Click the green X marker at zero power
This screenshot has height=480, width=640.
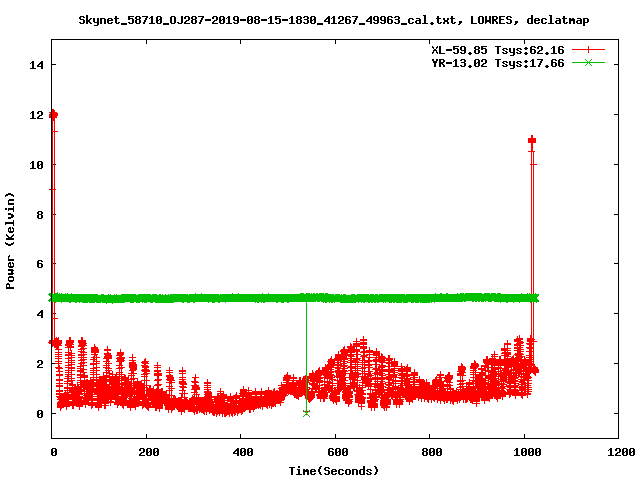307,413
